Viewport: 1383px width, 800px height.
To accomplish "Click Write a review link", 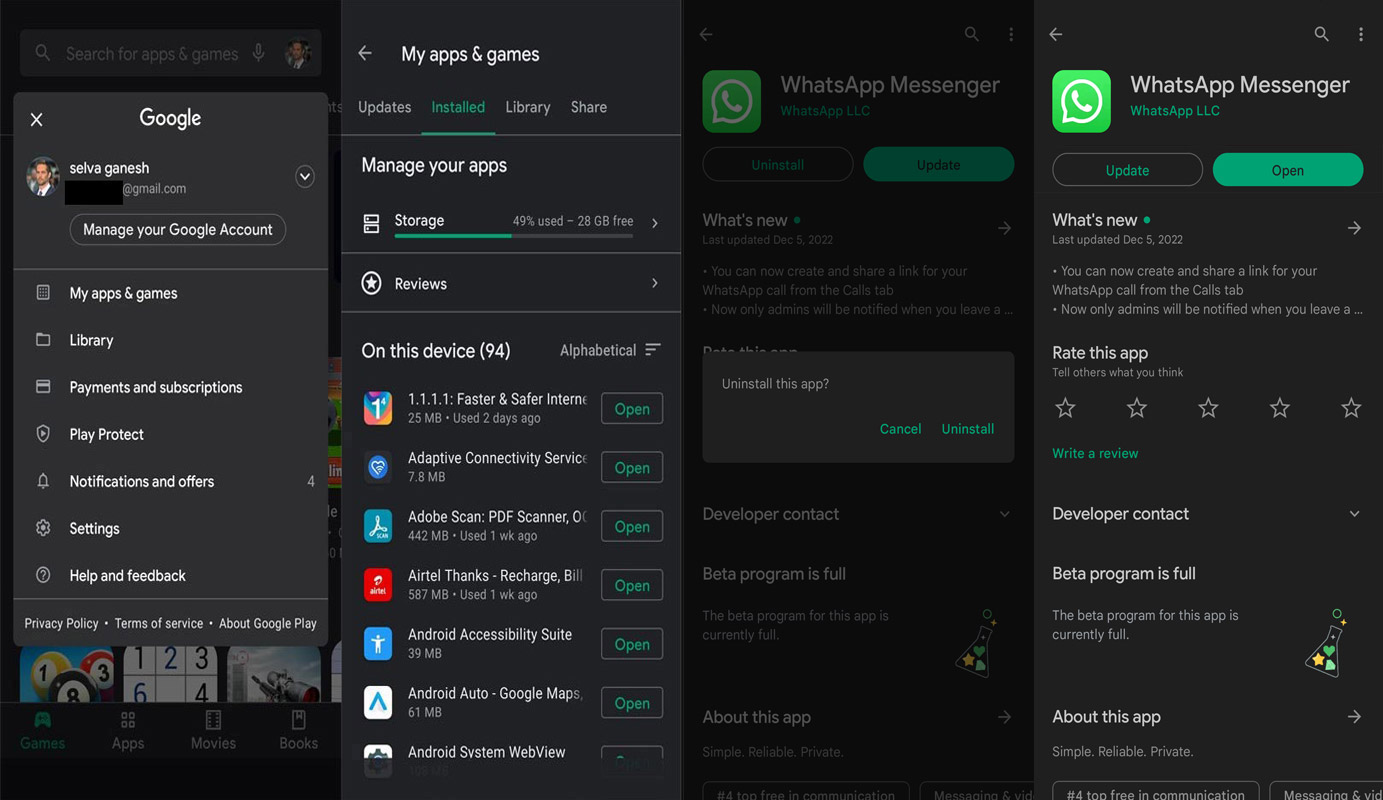I will coord(1095,453).
